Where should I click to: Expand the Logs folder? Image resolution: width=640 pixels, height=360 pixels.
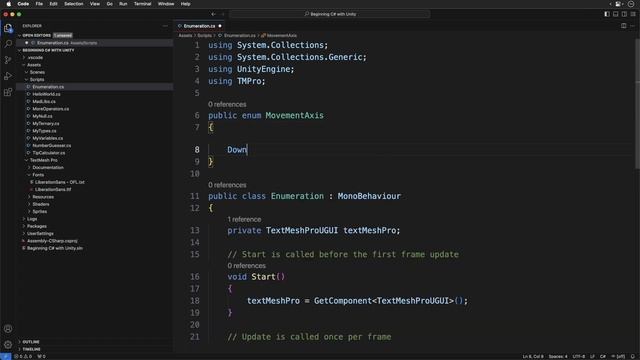[x=24, y=219]
